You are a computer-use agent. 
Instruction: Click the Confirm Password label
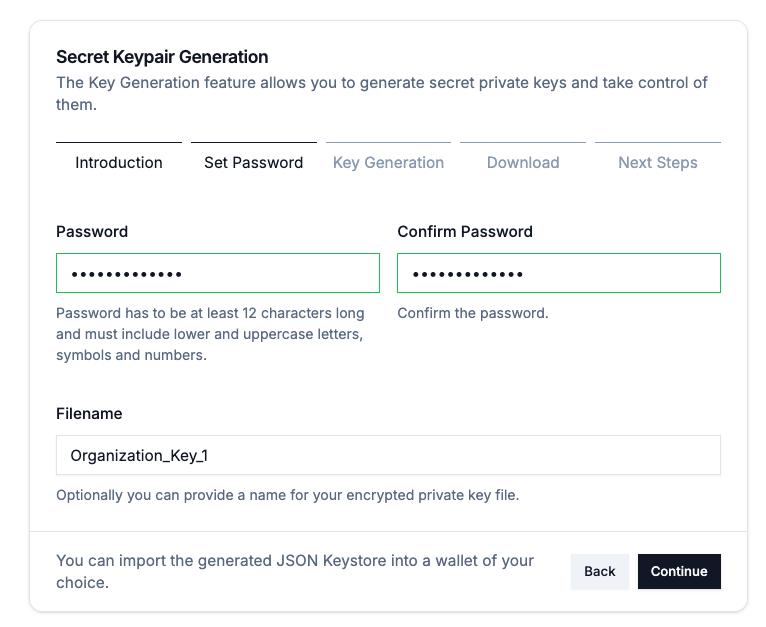click(x=464, y=231)
